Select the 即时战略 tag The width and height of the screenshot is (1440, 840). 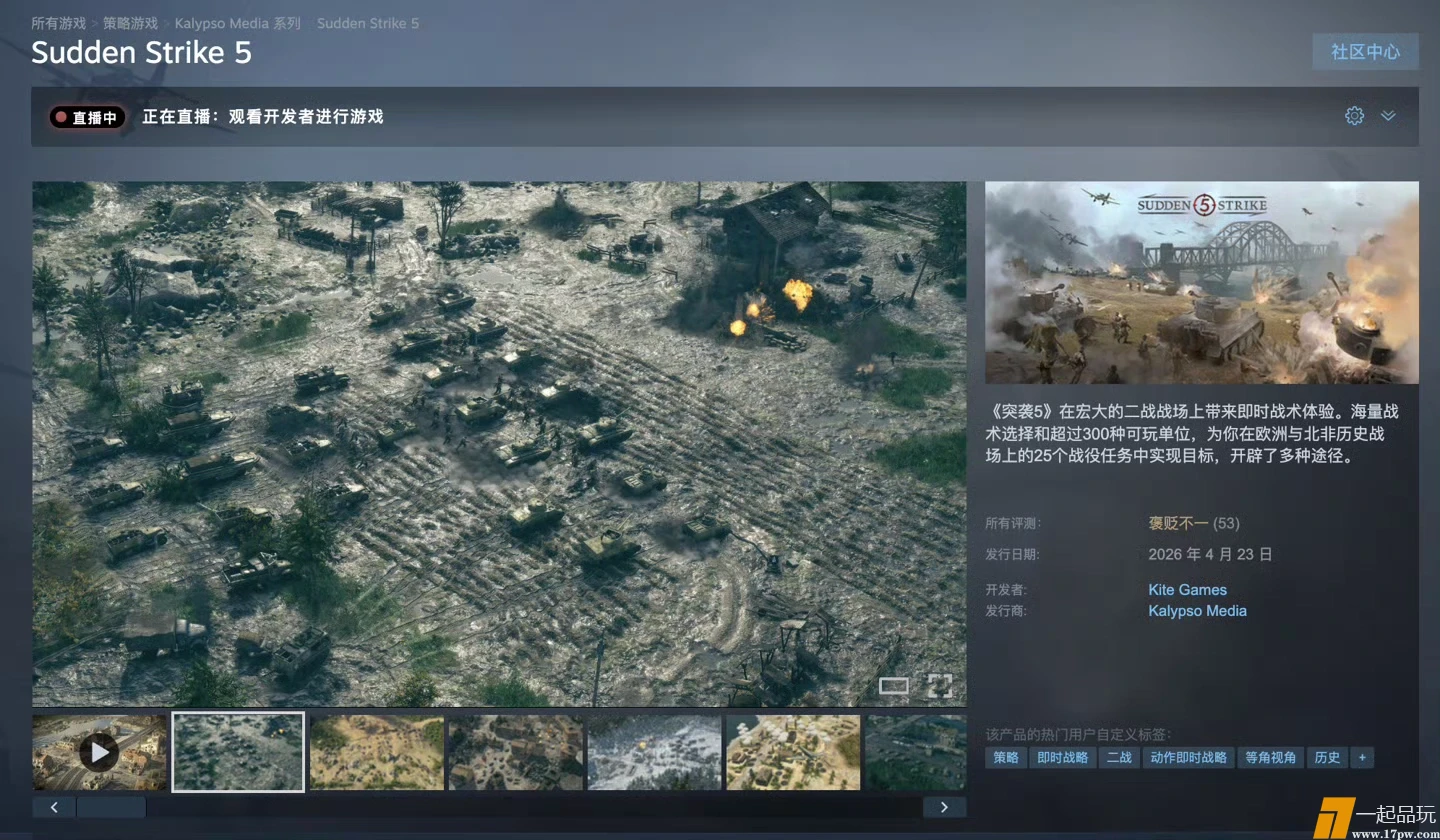(x=1062, y=758)
